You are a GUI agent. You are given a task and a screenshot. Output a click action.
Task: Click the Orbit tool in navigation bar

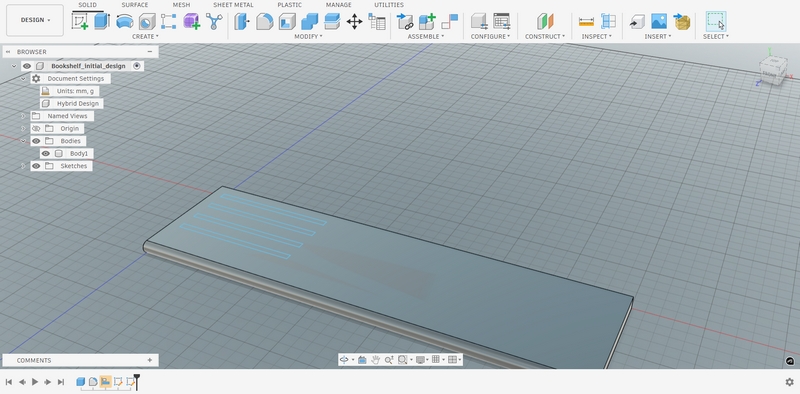point(344,360)
